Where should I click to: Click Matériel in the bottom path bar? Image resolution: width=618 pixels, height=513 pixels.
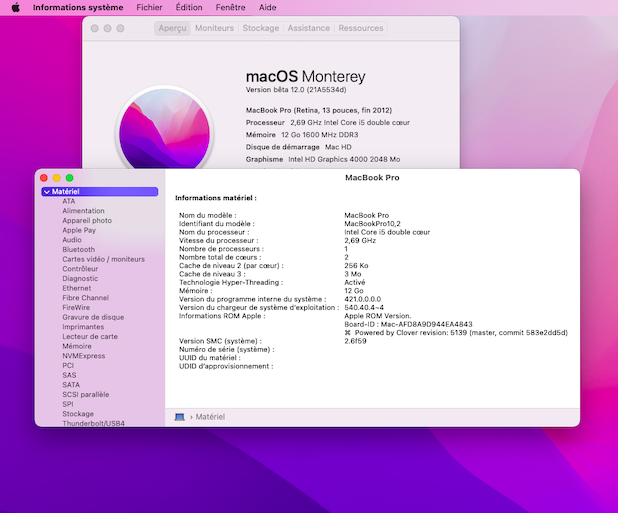tap(210, 417)
